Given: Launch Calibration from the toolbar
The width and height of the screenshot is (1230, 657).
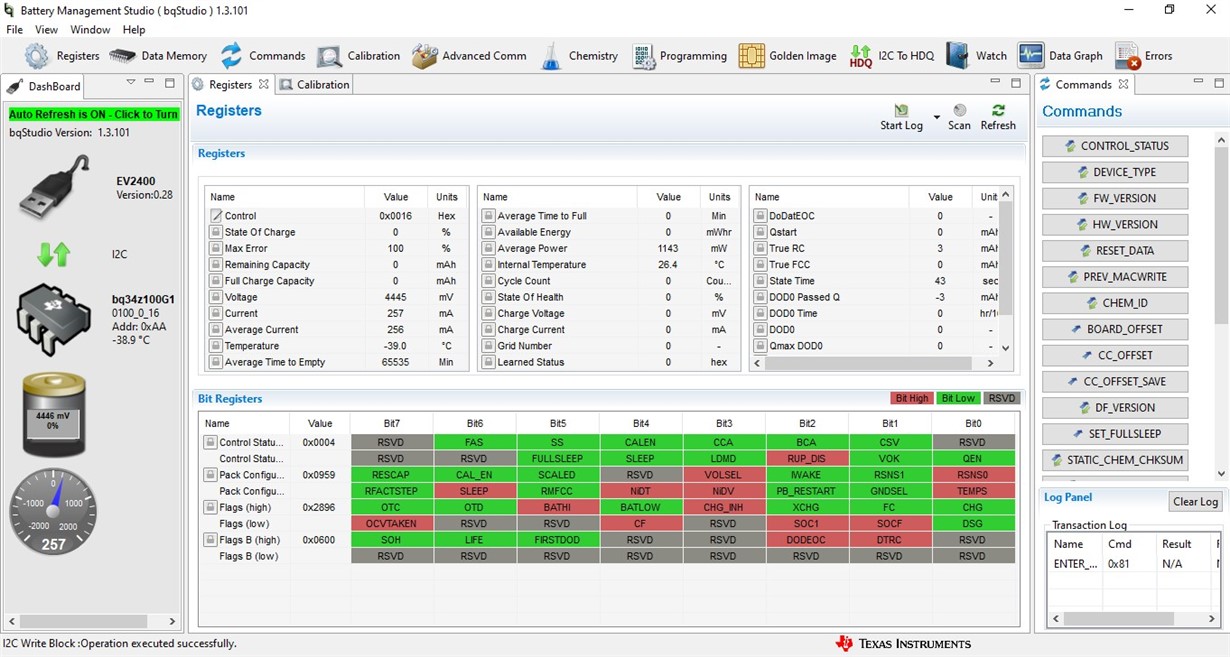Looking at the screenshot, I should coord(329,56).
